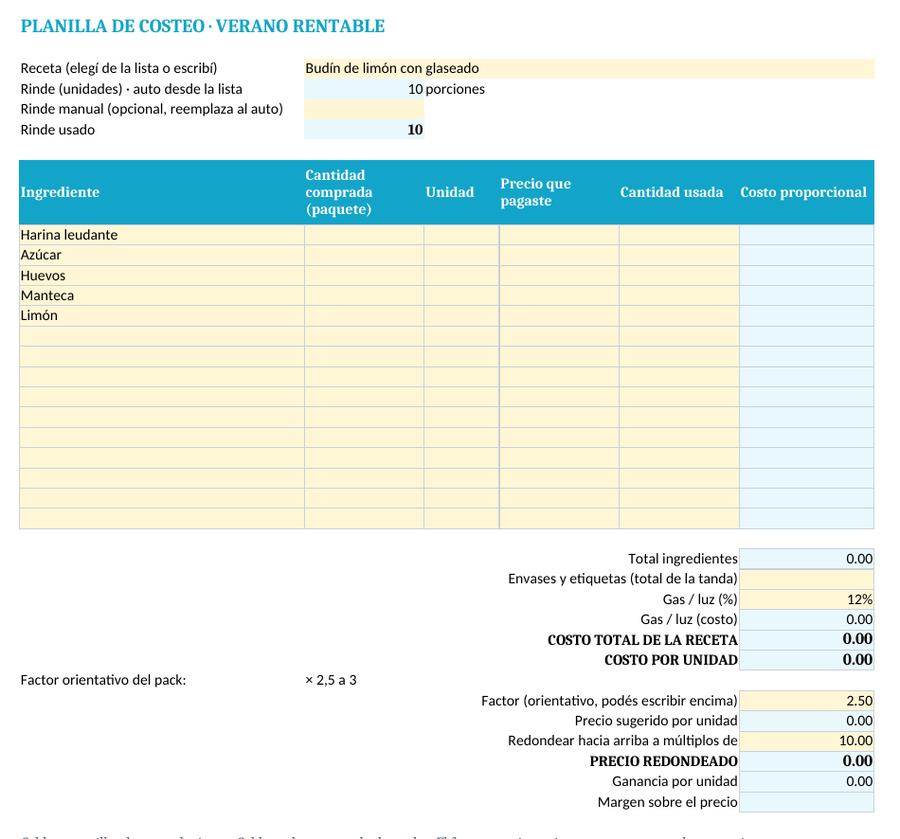Click the 'Costo proporcional' column header
Image resolution: width=900 pixels, height=839 pixels.
click(806, 192)
